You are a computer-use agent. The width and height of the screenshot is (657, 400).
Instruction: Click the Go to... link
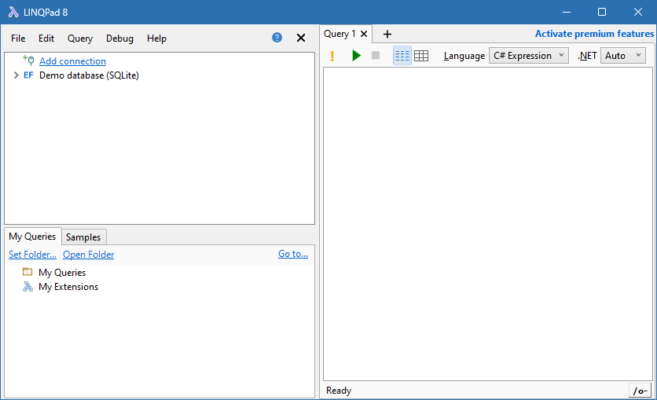pos(293,254)
